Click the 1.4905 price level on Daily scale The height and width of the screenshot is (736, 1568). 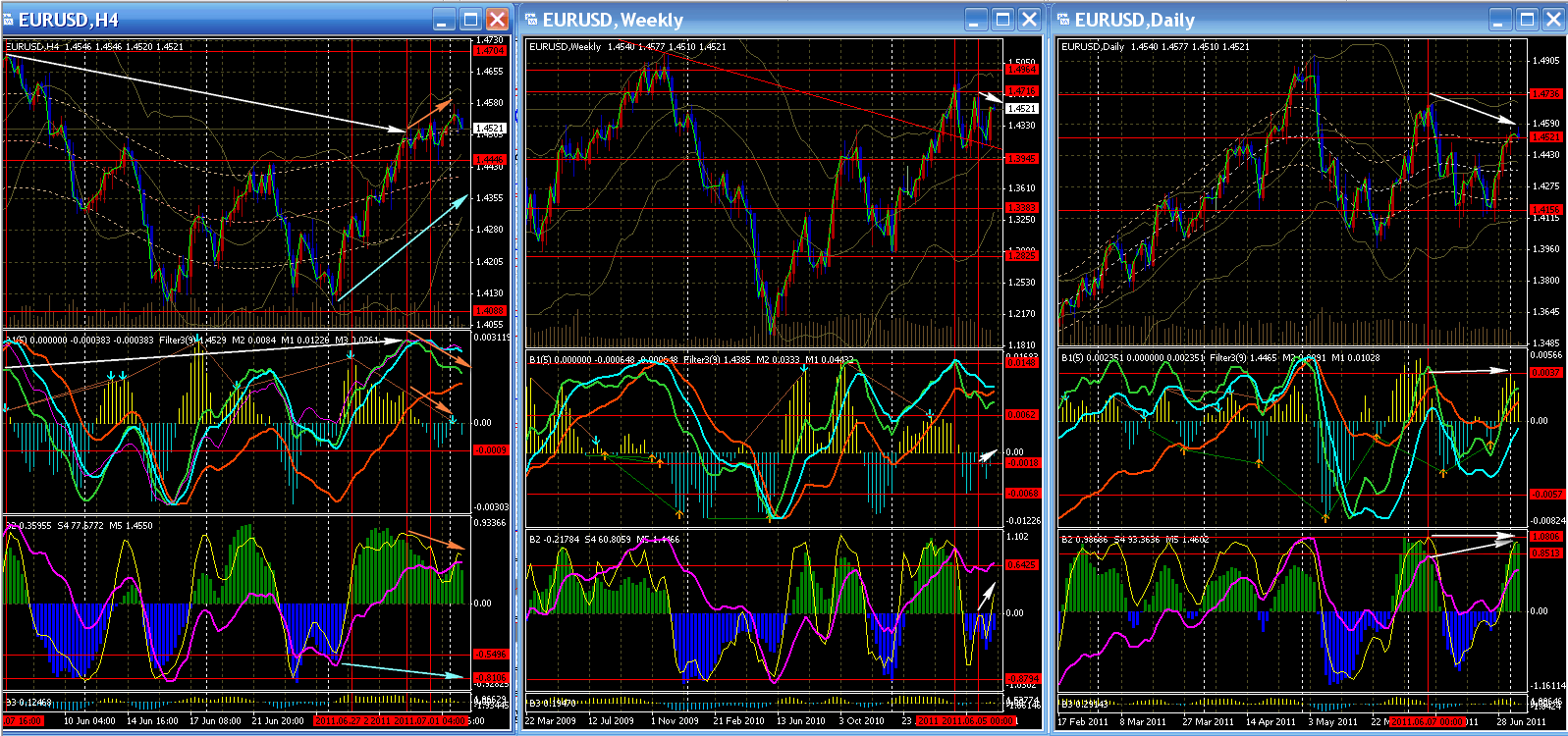pyautogui.click(x=1545, y=61)
